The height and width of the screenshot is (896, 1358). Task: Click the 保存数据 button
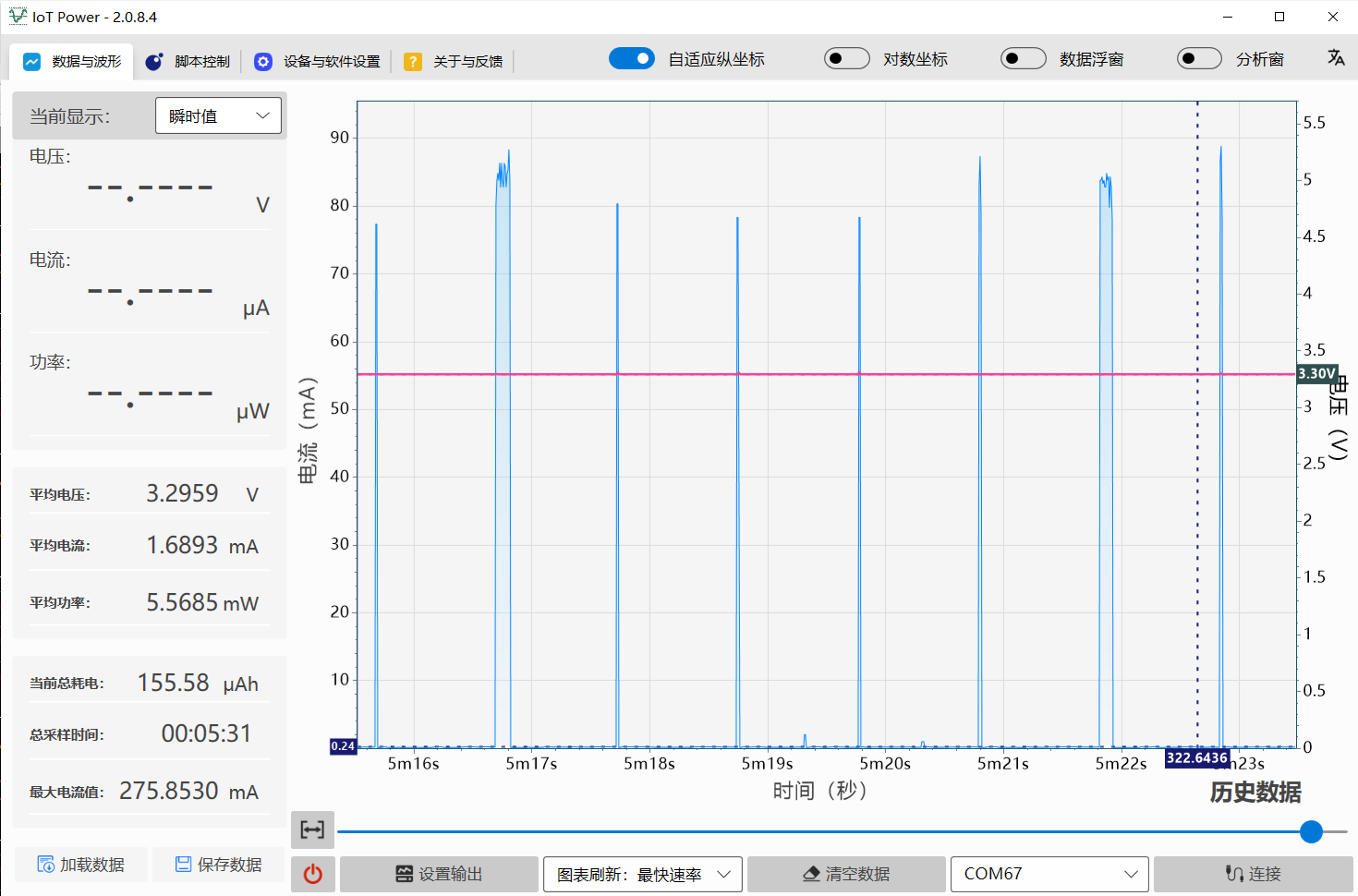click(x=219, y=865)
